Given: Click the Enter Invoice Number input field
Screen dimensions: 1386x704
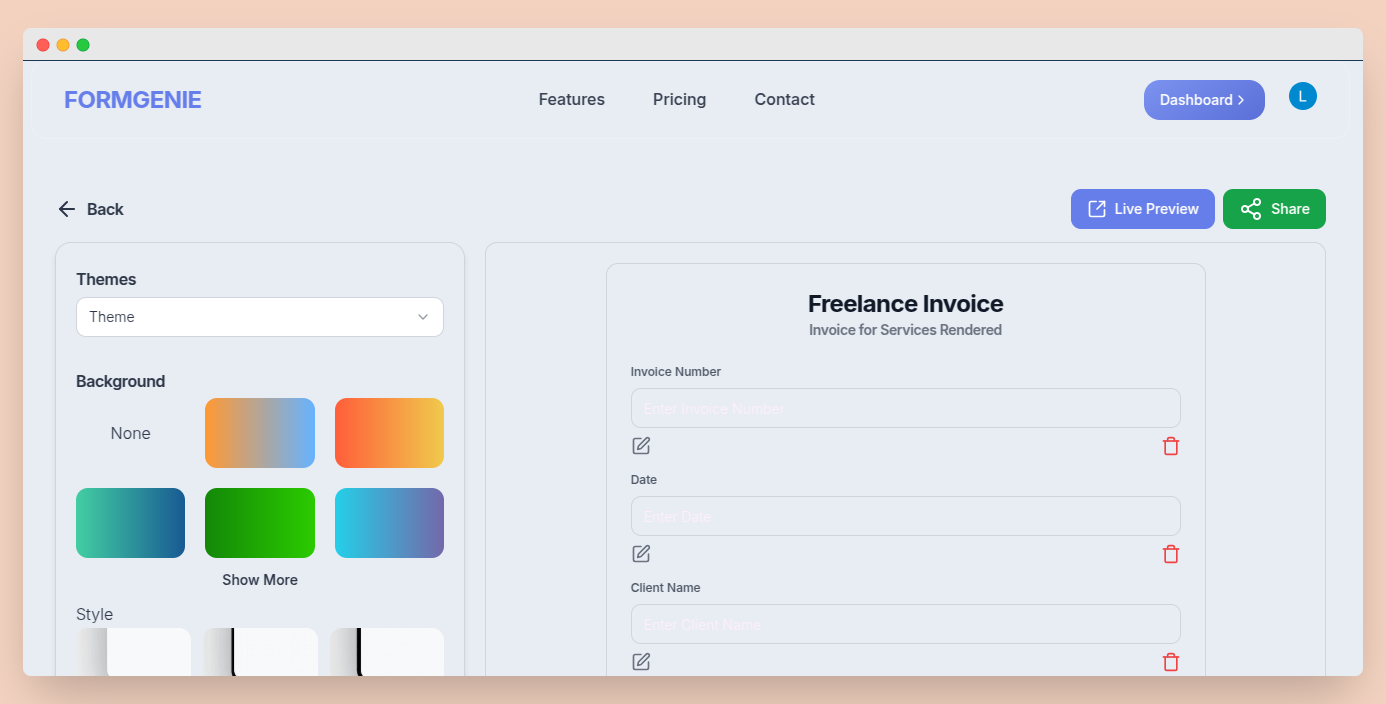Looking at the screenshot, I should tap(905, 408).
